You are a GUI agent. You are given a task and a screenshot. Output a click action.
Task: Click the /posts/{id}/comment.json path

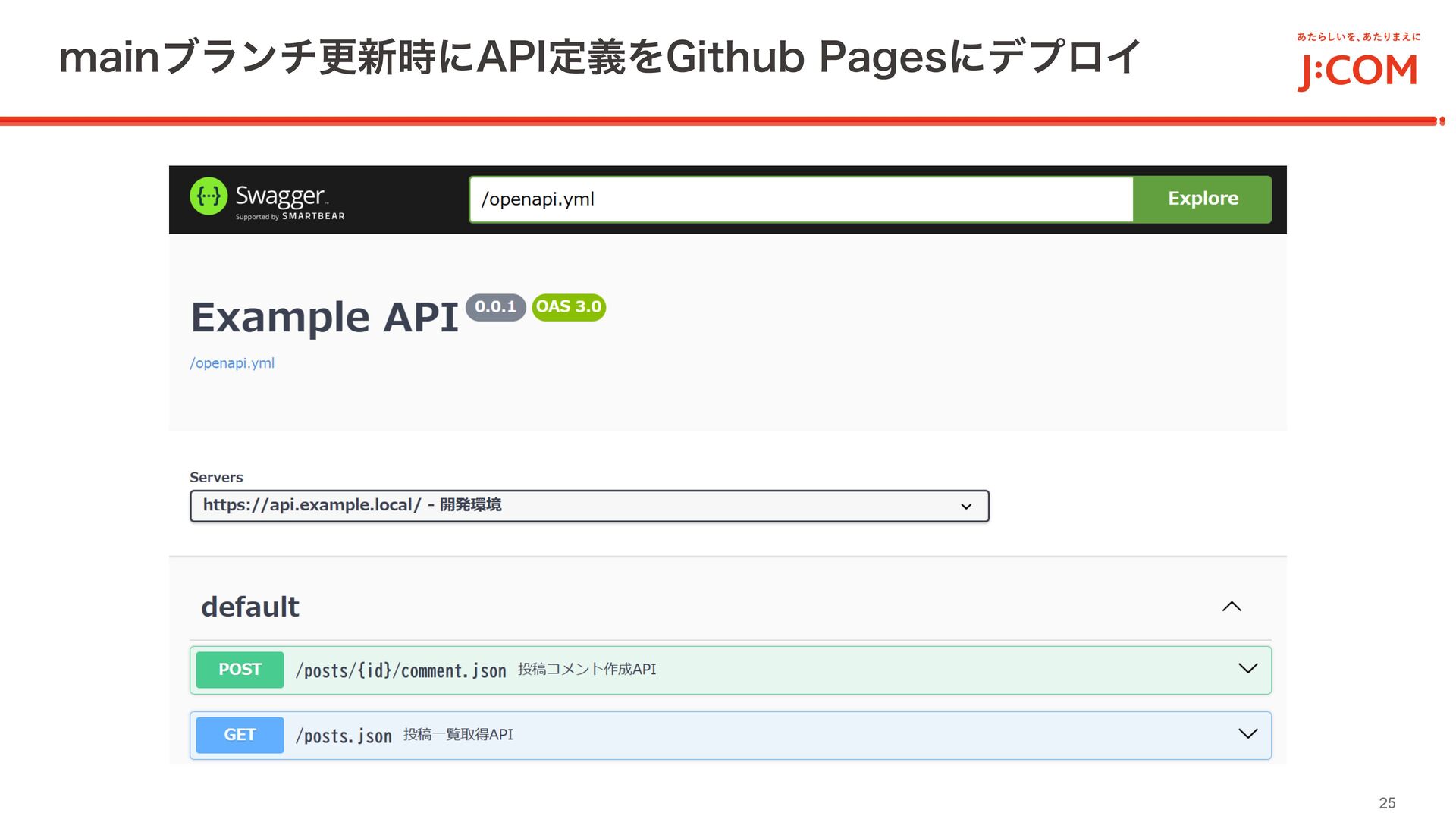point(400,670)
